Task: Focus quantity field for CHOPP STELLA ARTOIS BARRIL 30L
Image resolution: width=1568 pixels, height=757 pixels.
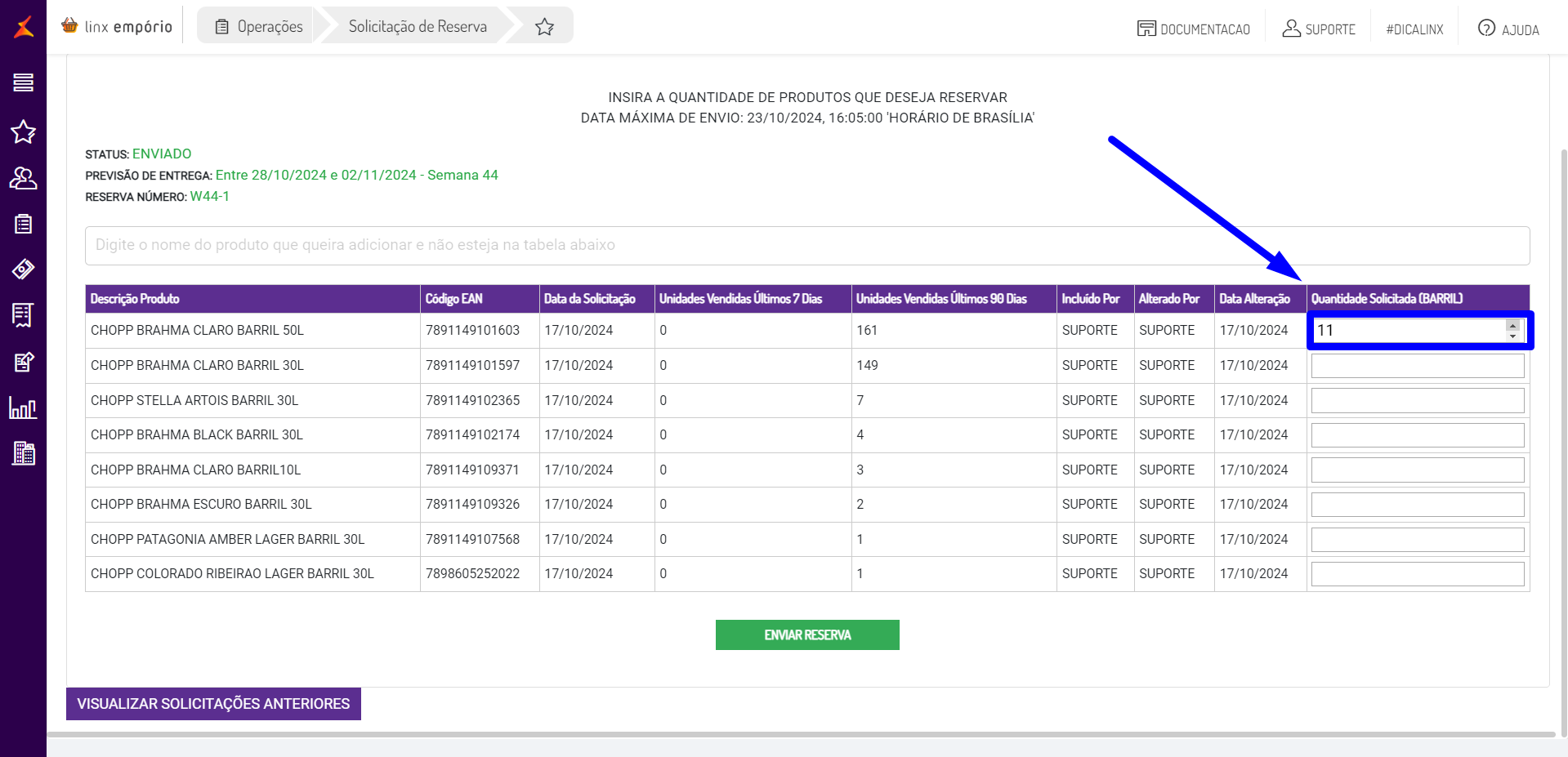Action: click(x=1418, y=401)
